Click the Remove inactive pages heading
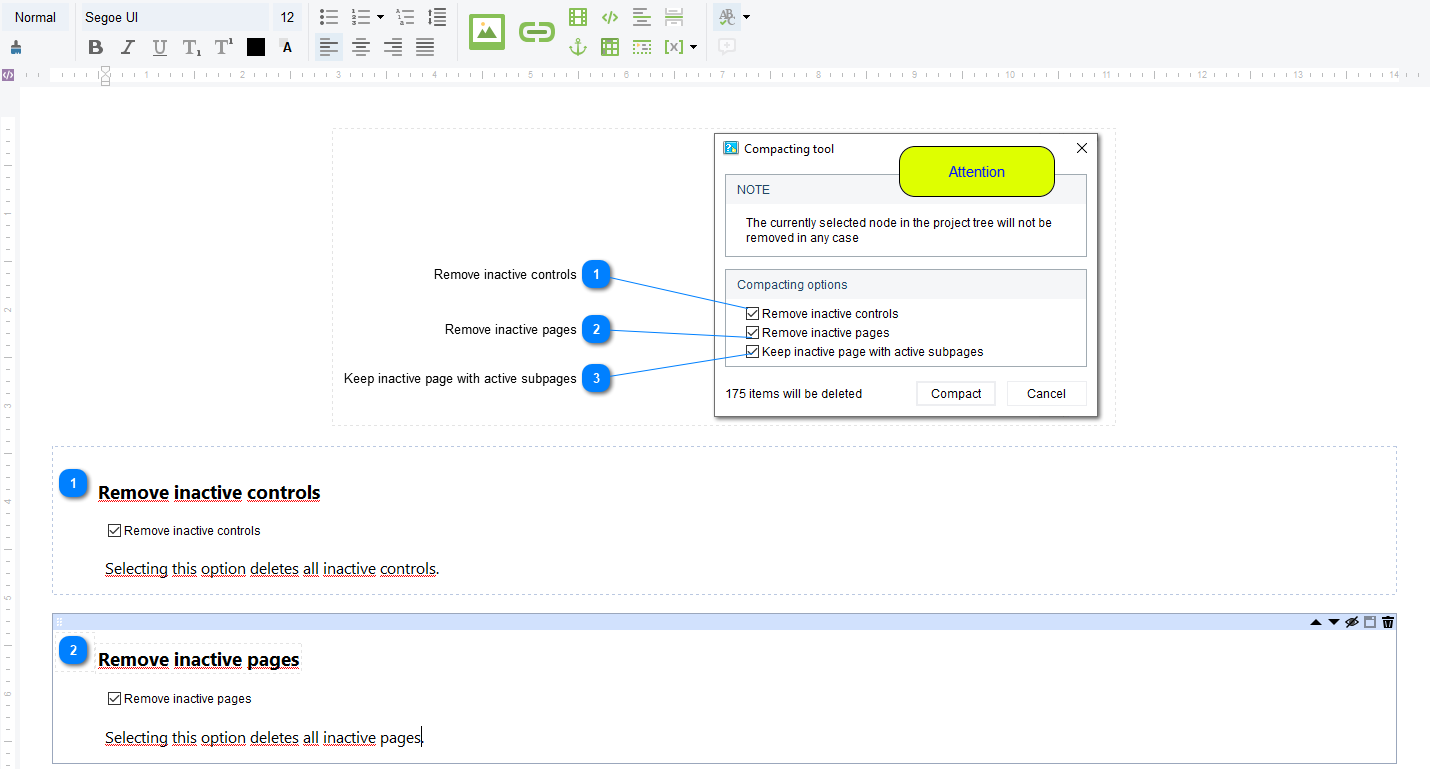 coord(199,660)
